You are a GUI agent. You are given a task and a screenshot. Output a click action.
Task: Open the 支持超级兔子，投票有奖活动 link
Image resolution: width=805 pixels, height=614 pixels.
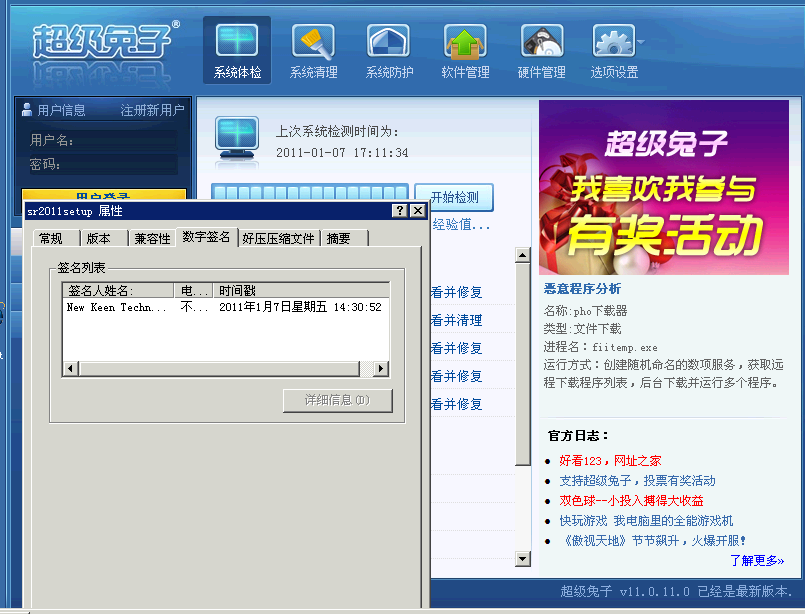pyautogui.click(x=637, y=481)
